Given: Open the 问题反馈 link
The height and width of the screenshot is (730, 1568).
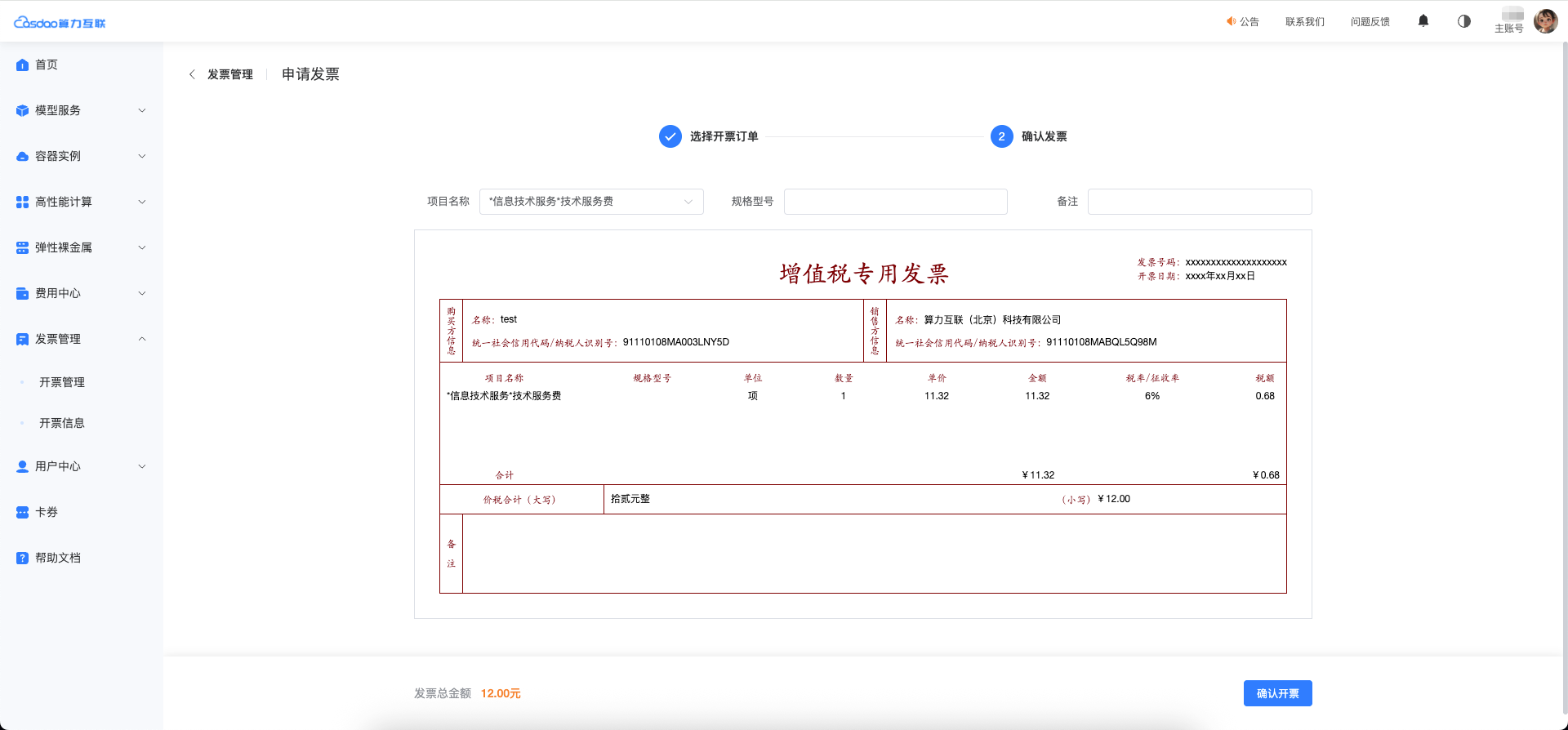Looking at the screenshot, I should click(x=1370, y=21).
